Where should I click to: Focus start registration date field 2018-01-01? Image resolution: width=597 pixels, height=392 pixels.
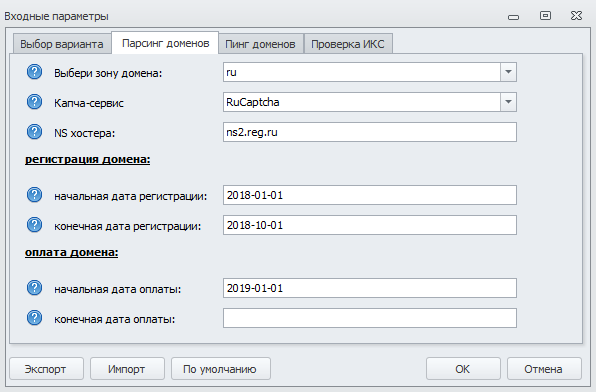370,195
